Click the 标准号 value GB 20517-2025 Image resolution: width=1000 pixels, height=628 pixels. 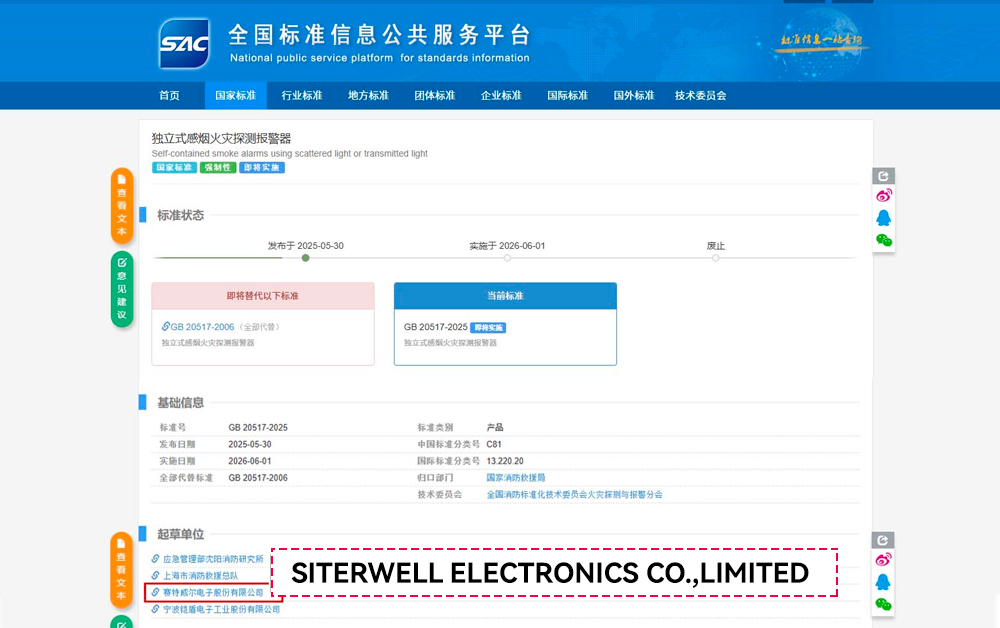point(258,427)
